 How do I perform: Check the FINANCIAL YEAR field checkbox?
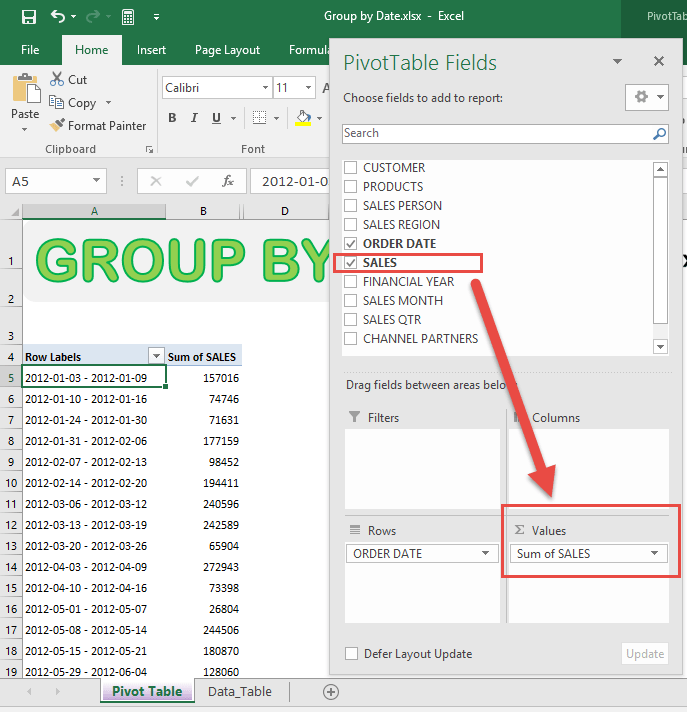pos(351,282)
